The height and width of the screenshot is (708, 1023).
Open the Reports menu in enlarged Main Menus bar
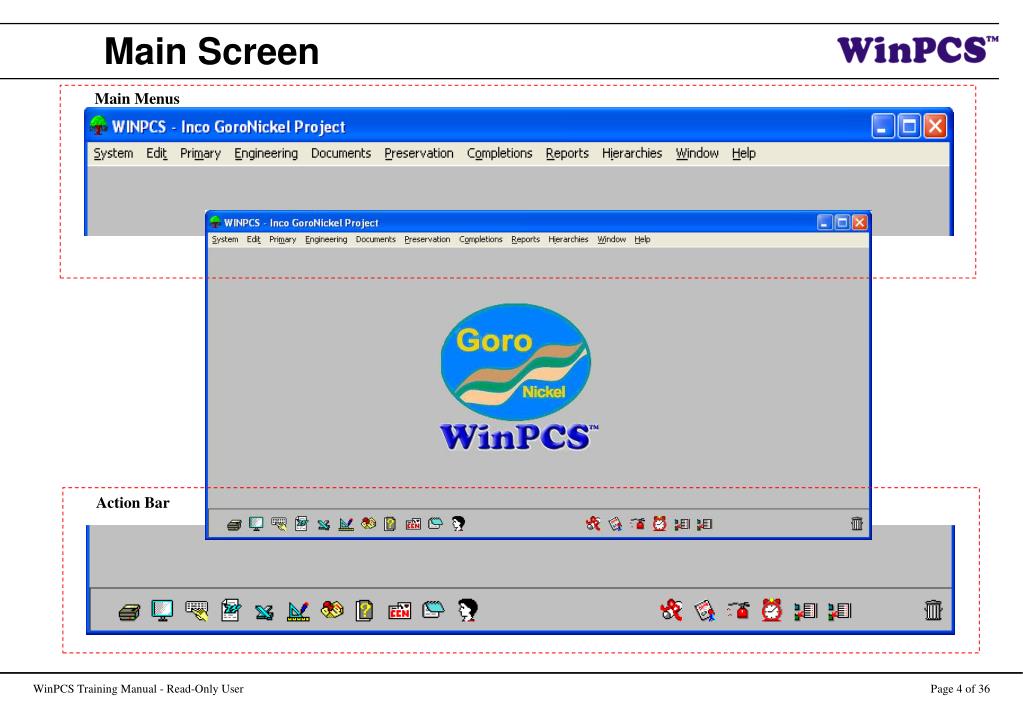tap(568, 153)
